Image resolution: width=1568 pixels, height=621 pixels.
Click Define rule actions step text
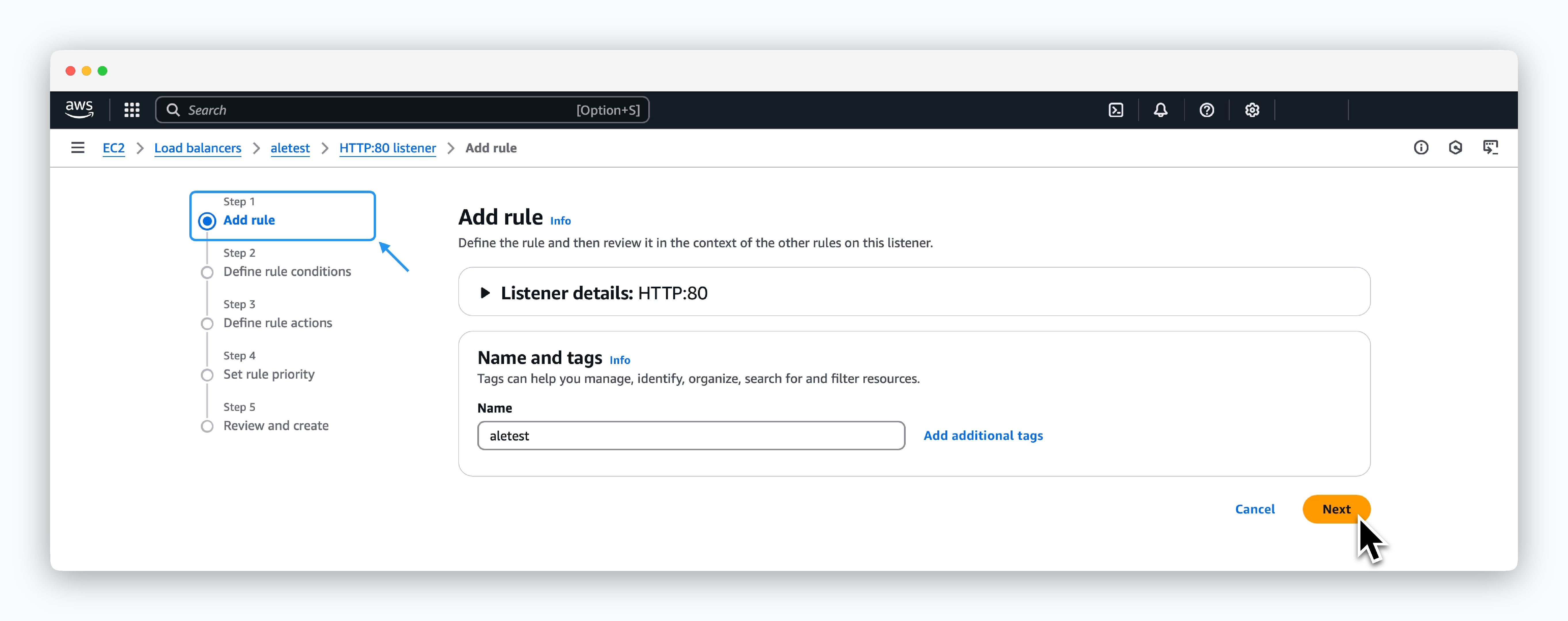point(278,323)
